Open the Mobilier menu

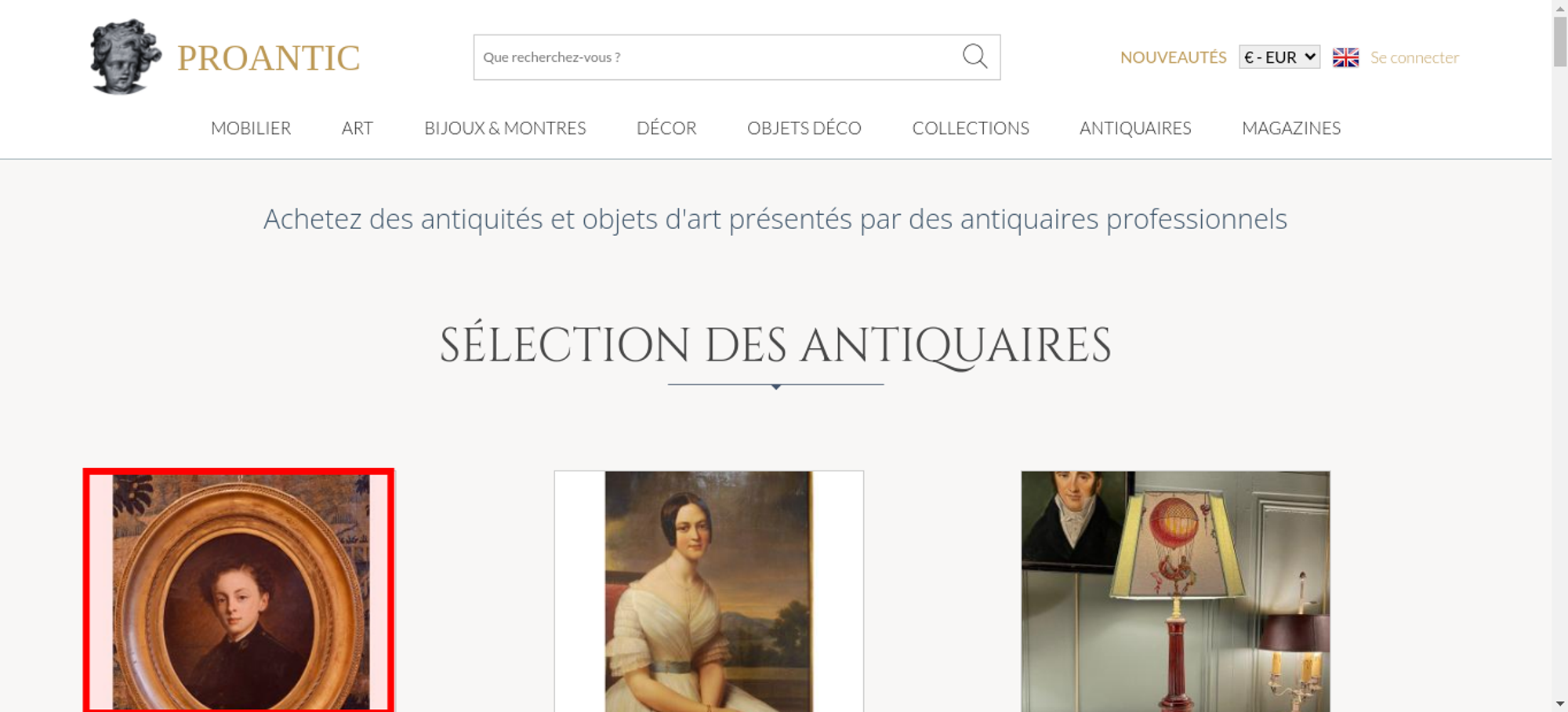(x=251, y=128)
